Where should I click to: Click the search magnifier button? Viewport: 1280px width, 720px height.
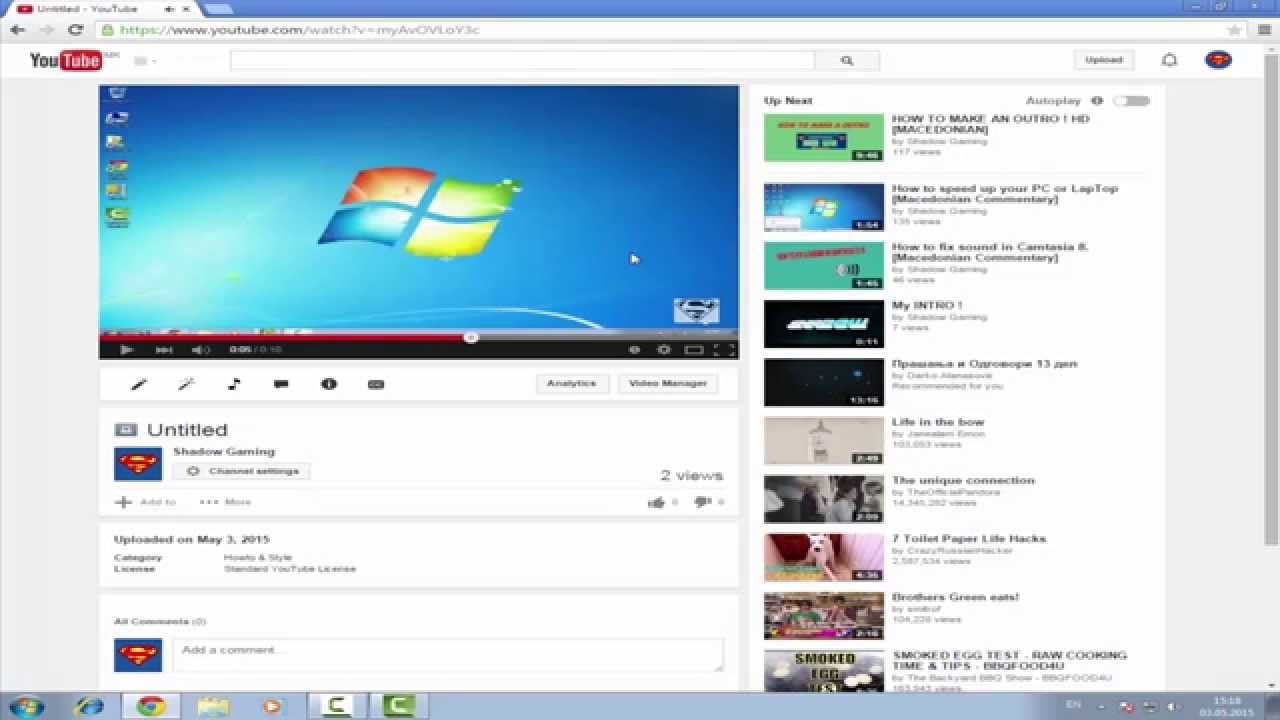847,61
